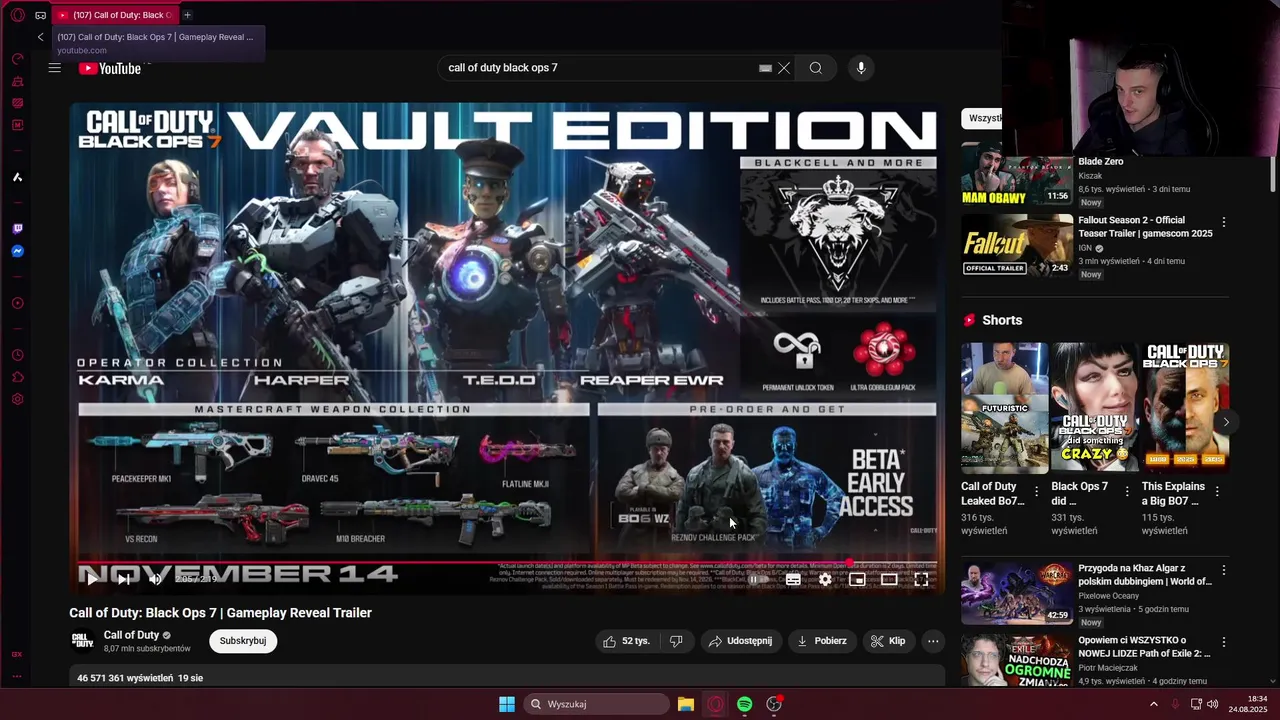Open Twitch in the Opera sidebar
Viewport: 1280px width, 720px height.
coord(17,229)
